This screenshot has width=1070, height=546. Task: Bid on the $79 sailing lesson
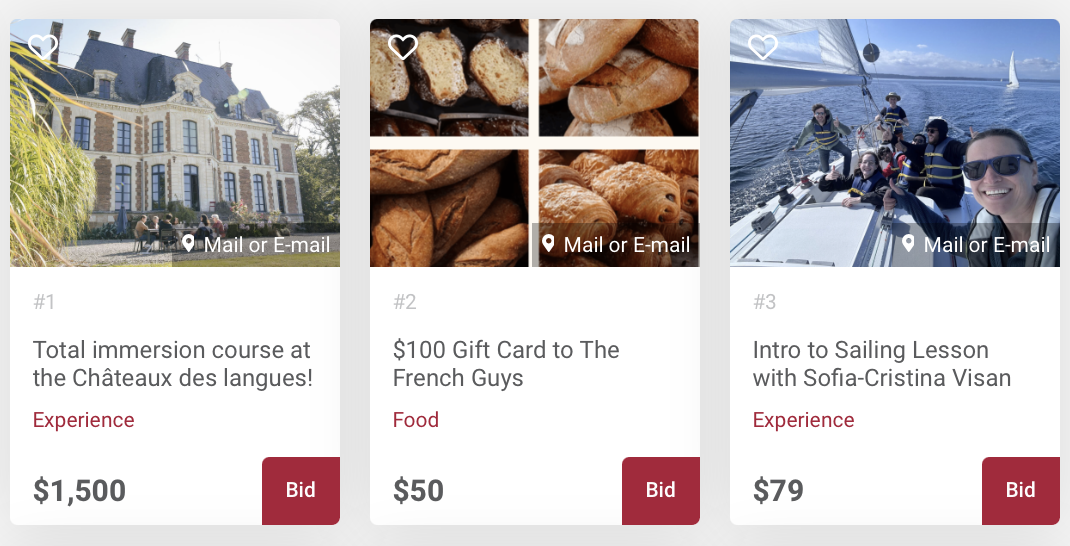[1021, 490]
